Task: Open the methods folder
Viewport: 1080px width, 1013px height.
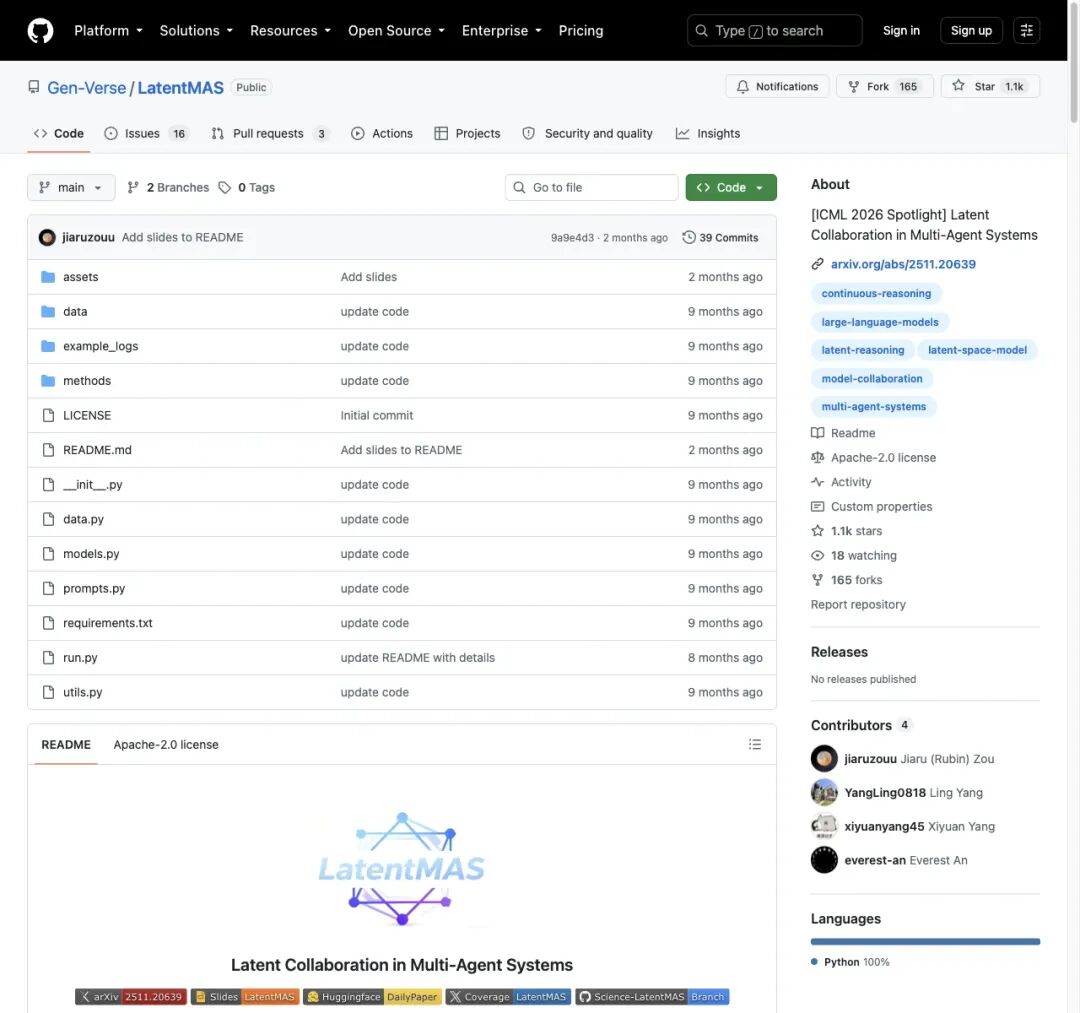Action: [87, 381]
